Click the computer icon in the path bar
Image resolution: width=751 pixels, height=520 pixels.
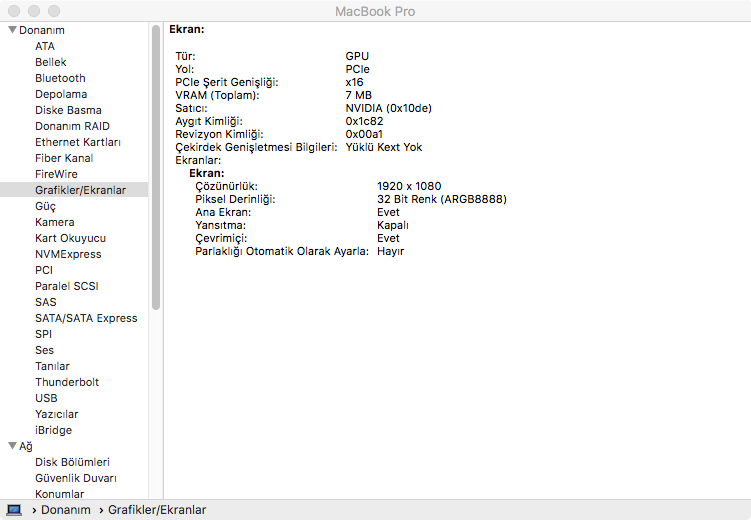click(15, 510)
